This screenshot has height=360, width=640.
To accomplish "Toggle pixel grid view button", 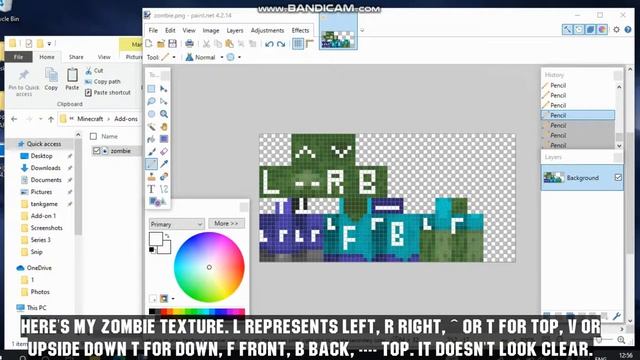I will (x=298, y=44).
